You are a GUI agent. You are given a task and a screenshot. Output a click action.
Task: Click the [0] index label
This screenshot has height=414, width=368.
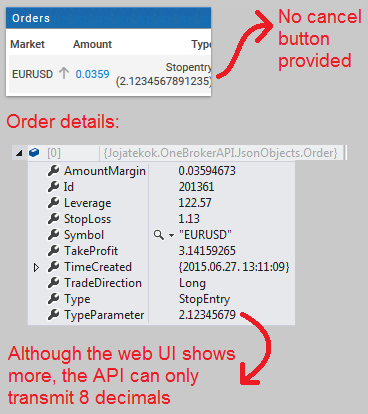click(x=54, y=153)
